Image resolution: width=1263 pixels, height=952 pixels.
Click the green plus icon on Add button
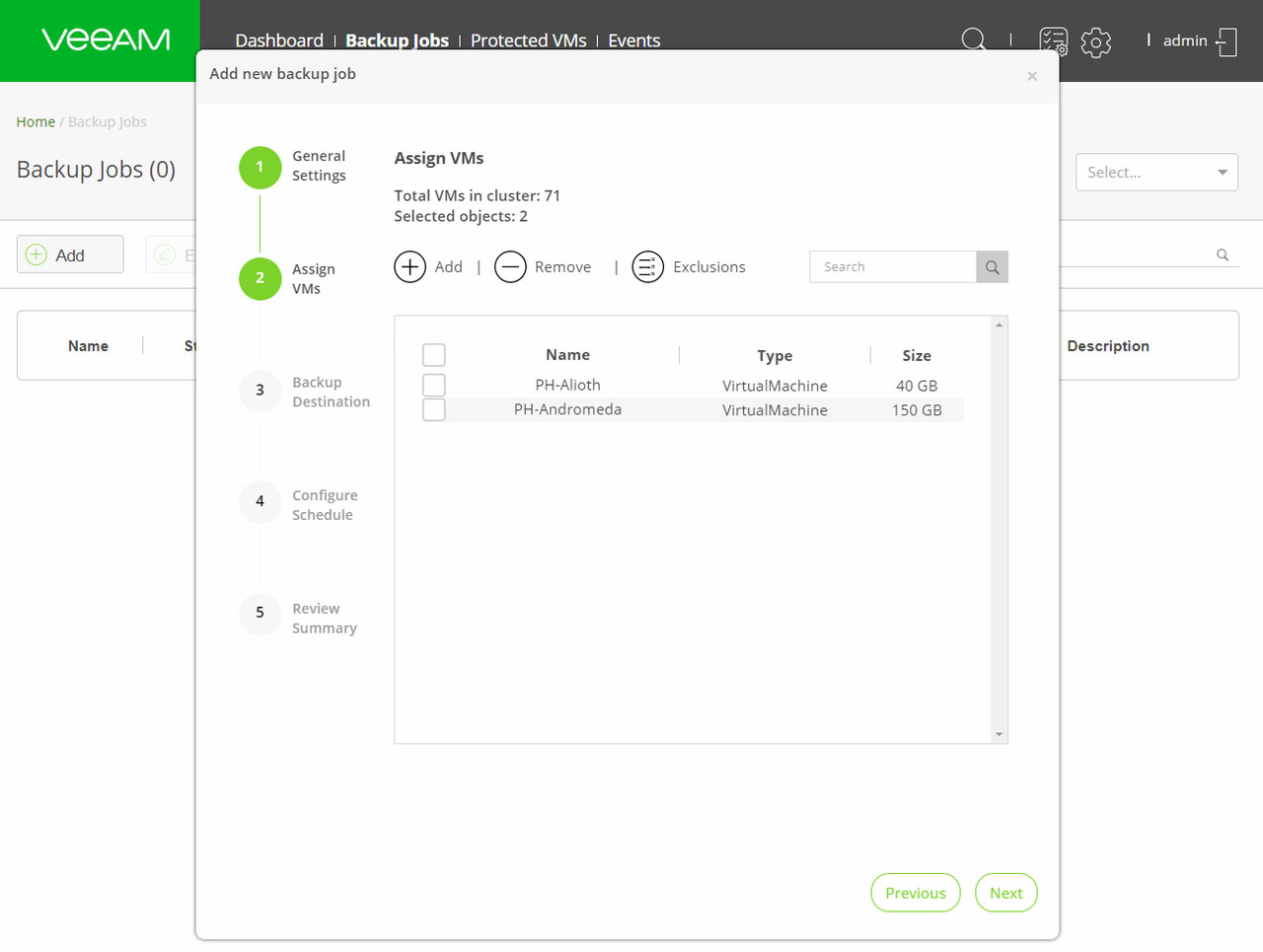[37, 255]
